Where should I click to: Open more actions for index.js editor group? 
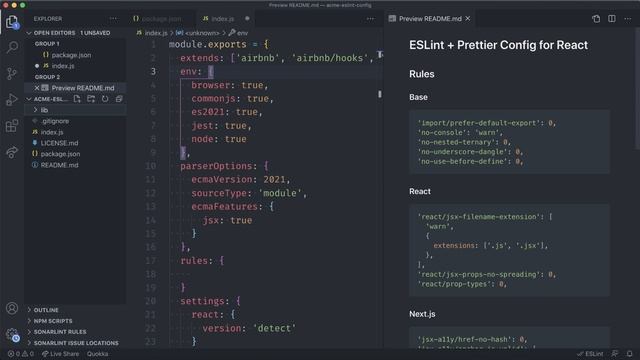point(370,19)
